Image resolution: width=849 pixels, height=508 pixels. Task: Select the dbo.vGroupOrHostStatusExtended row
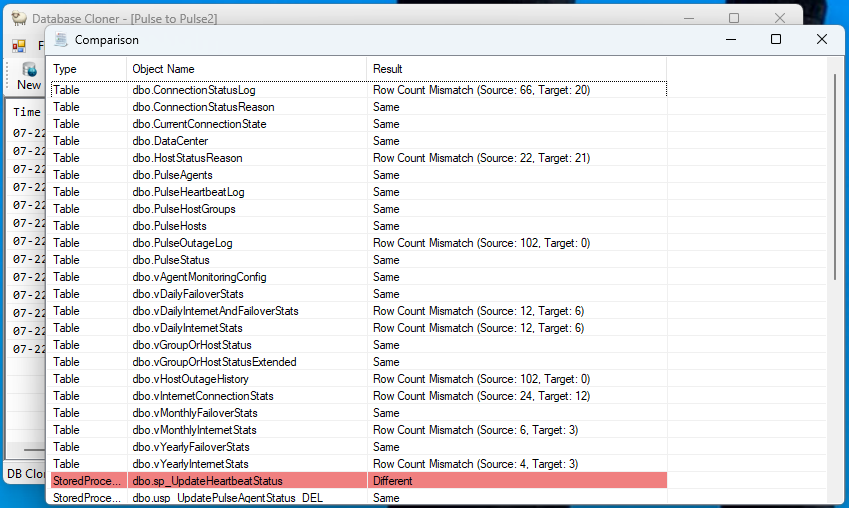coord(358,362)
